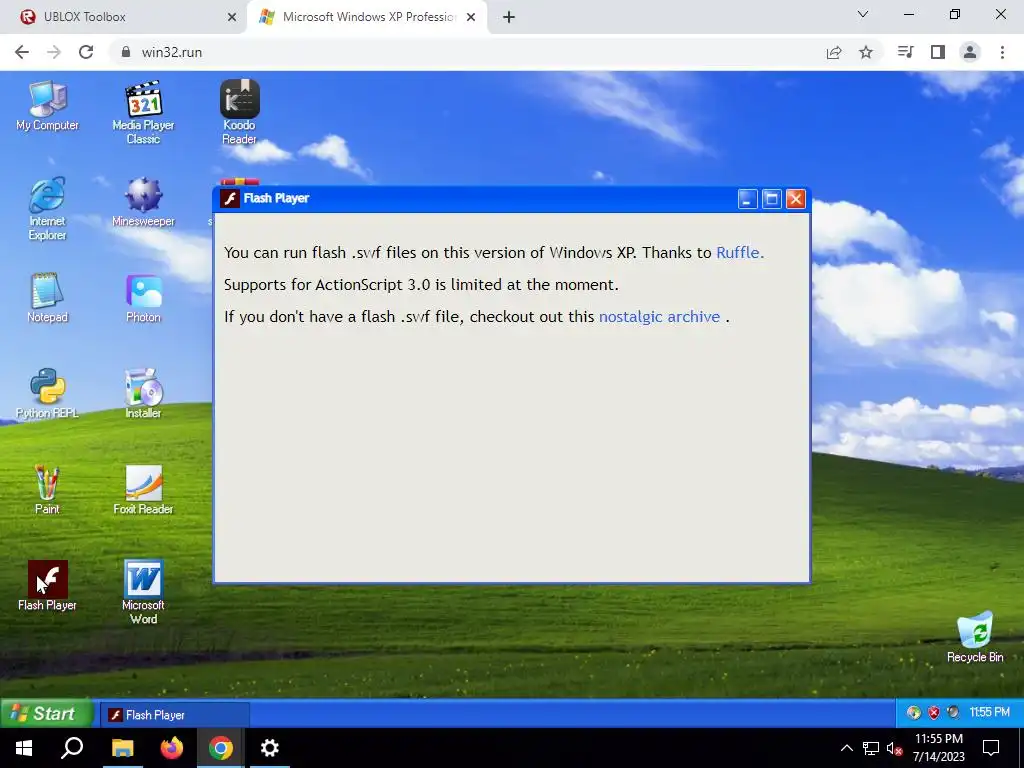The height and width of the screenshot is (768, 1024).
Task: Open the Installer desktop icon
Action: pos(143,394)
